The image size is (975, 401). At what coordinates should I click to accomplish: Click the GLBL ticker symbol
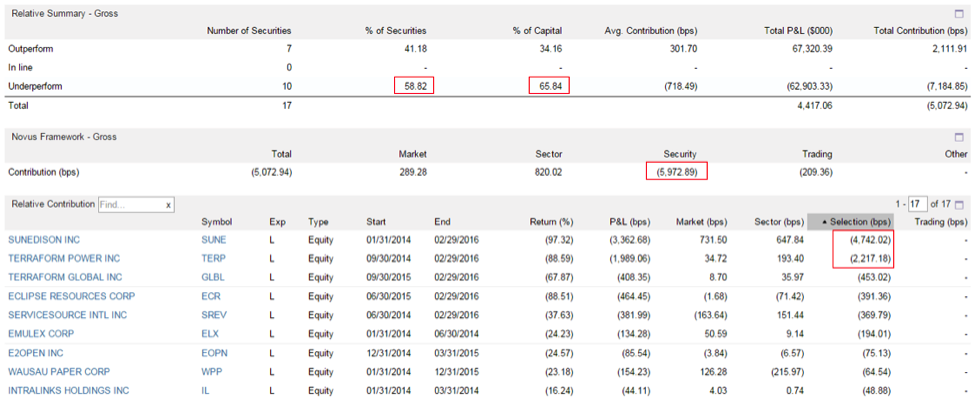tap(213, 277)
